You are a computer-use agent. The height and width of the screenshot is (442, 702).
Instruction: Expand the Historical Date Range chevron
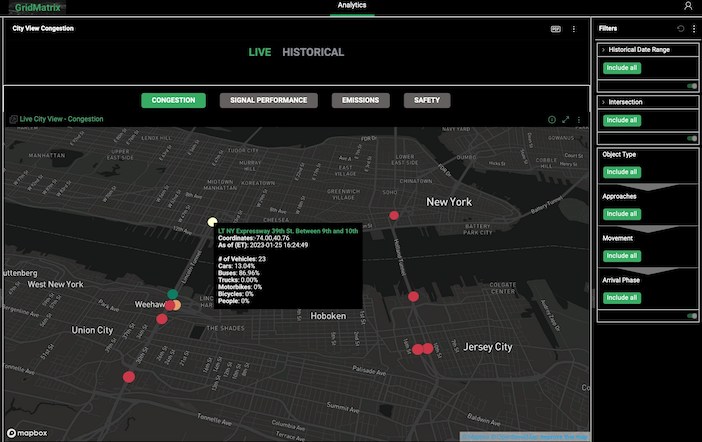click(x=603, y=49)
